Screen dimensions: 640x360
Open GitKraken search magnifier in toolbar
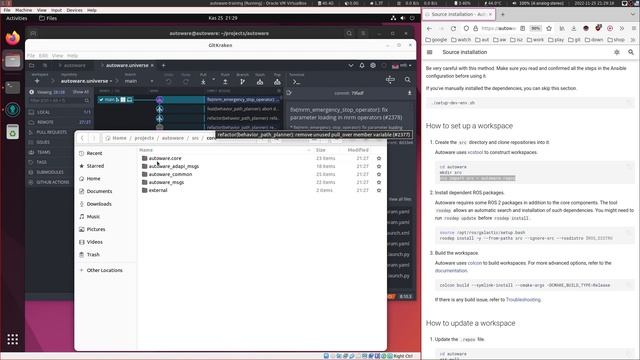tap(407, 80)
